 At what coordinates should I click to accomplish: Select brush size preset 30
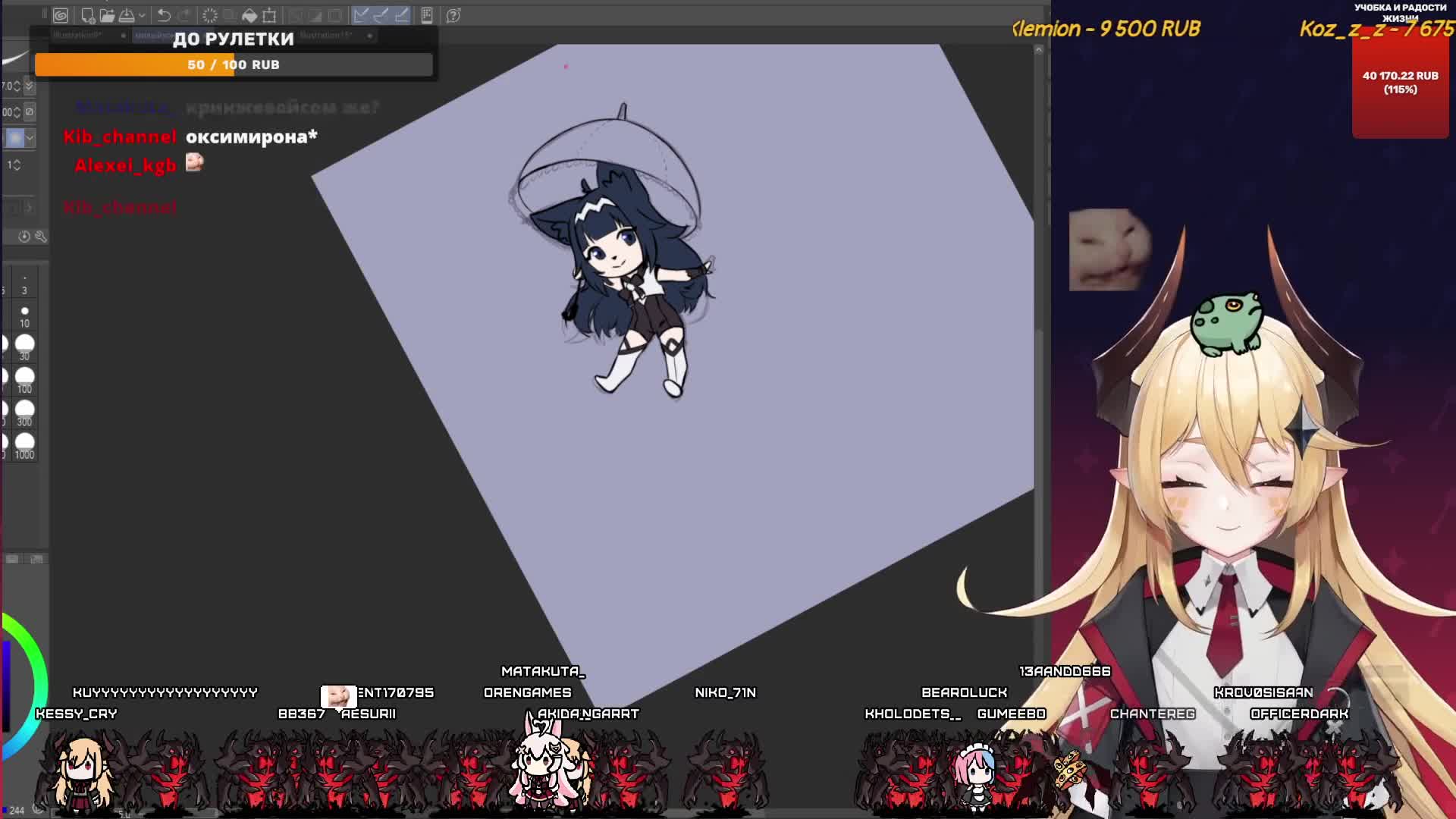click(24, 347)
